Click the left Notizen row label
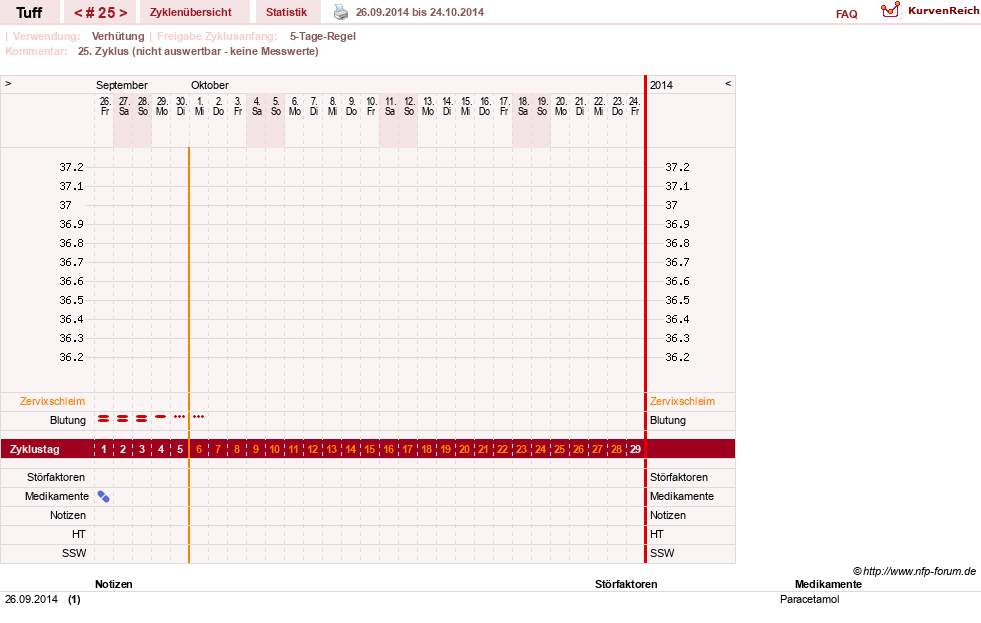Viewport: 981px width, 623px height. pyautogui.click(x=68, y=515)
